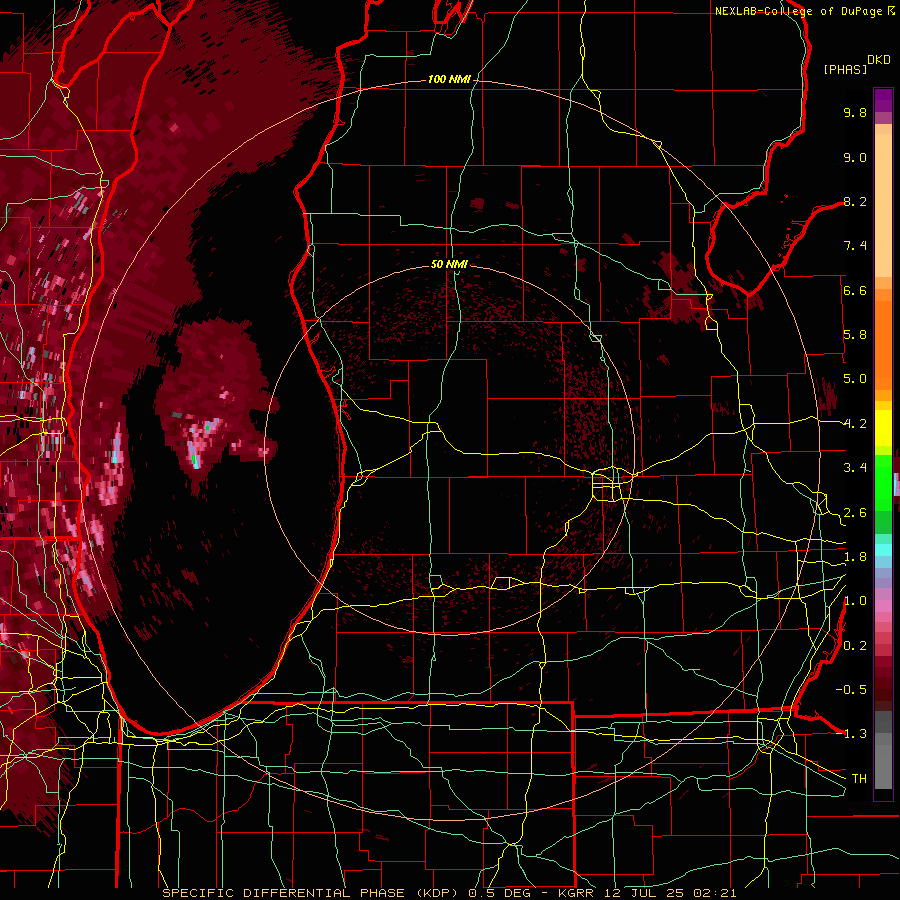Click the 8.2 value on the legend
Screen dimensions: 900x900
point(855,201)
